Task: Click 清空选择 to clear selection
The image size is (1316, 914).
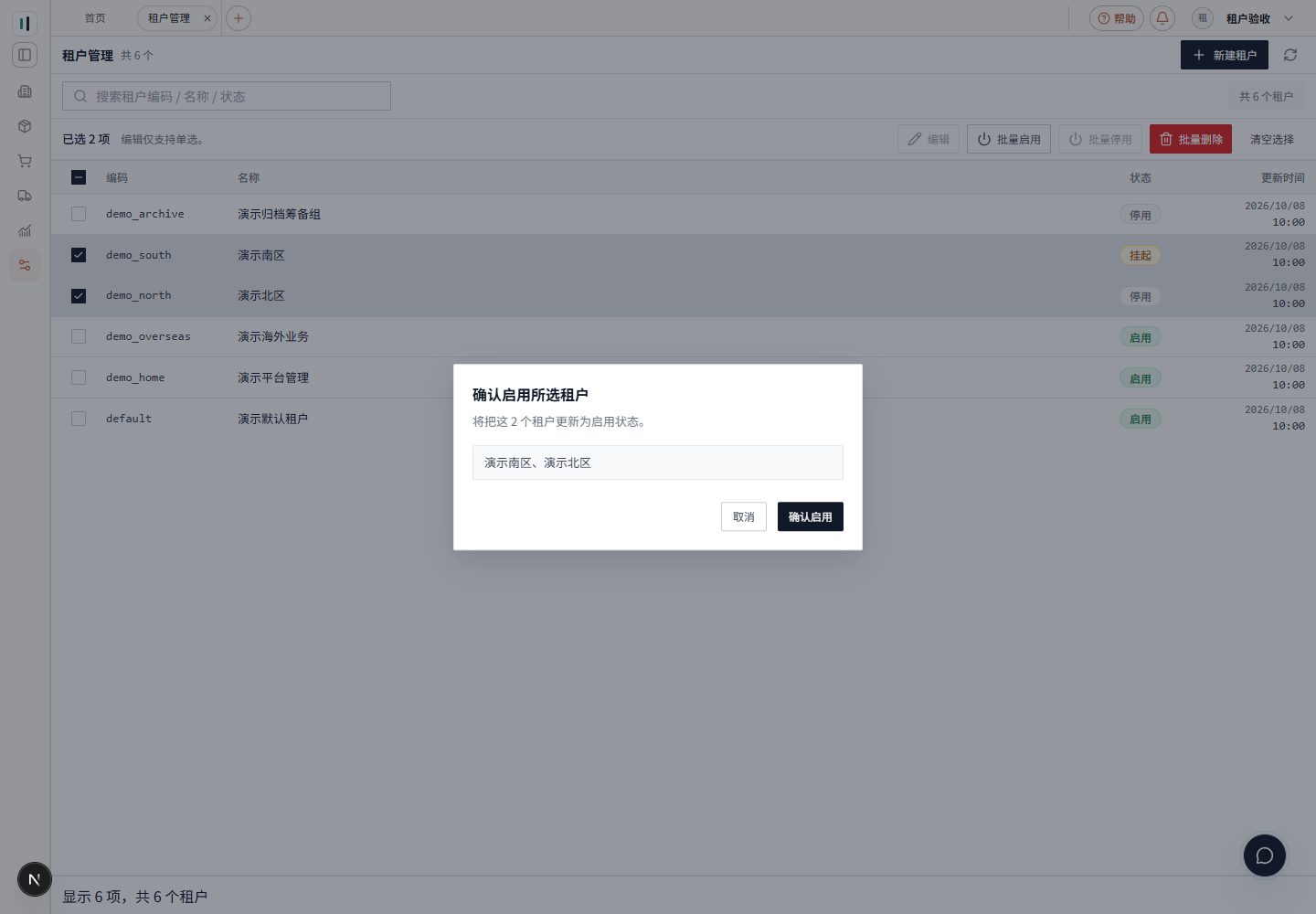Action: [x=1272, y=139]
